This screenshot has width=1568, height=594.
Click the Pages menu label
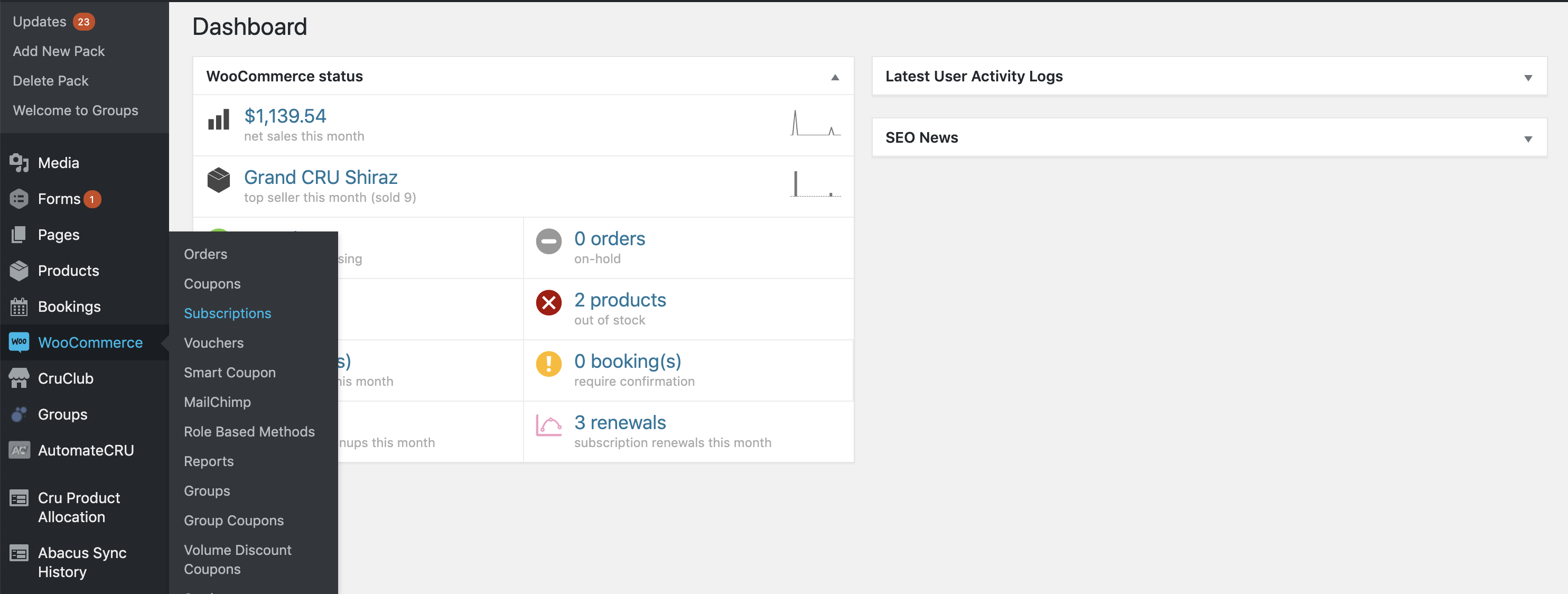pos(59,235)
